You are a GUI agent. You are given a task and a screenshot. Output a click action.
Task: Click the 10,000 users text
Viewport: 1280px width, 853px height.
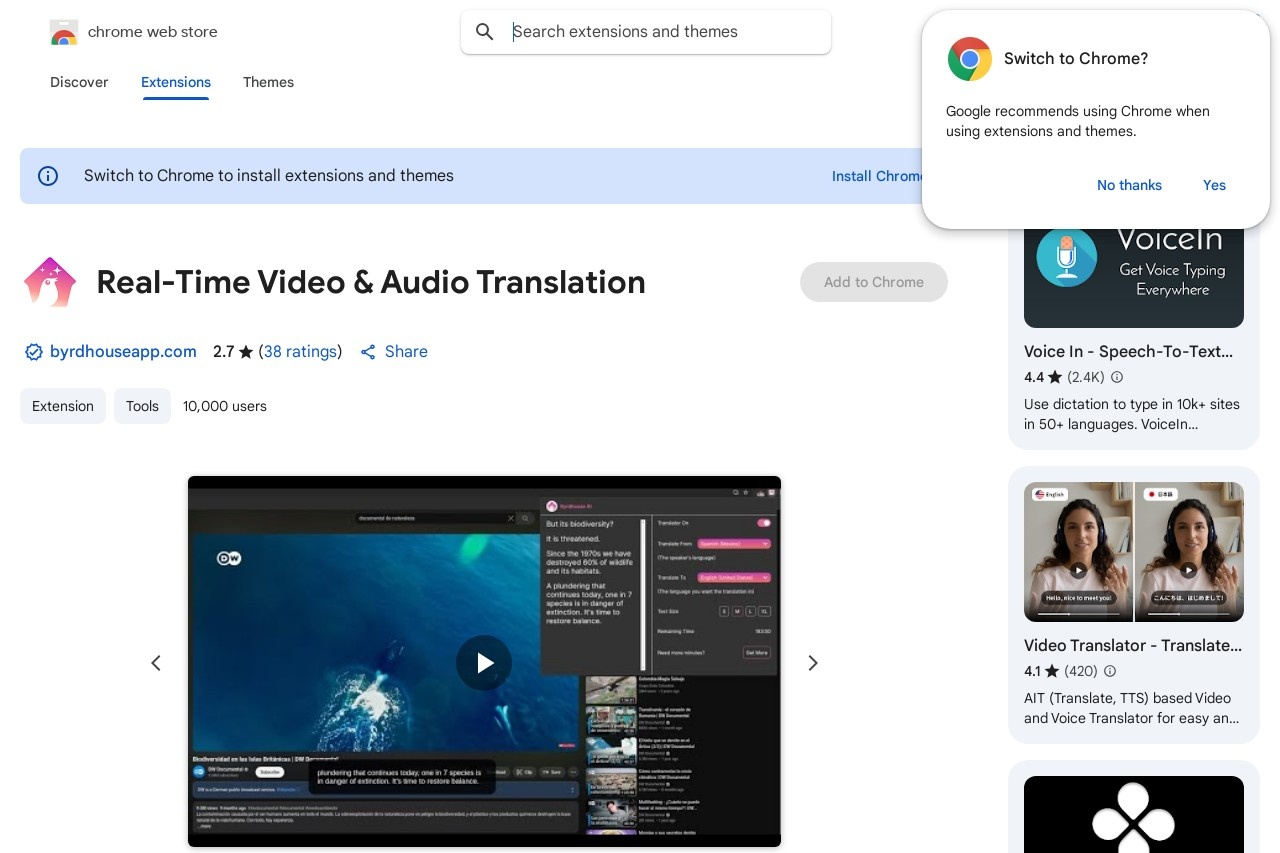coord(225,406)
